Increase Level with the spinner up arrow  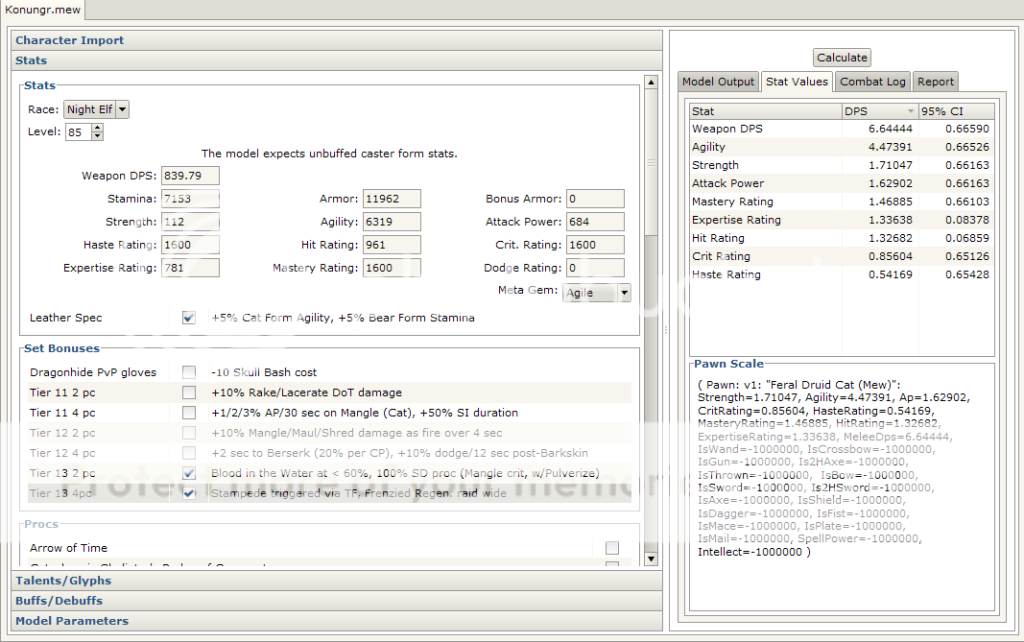tap(97, 128)
